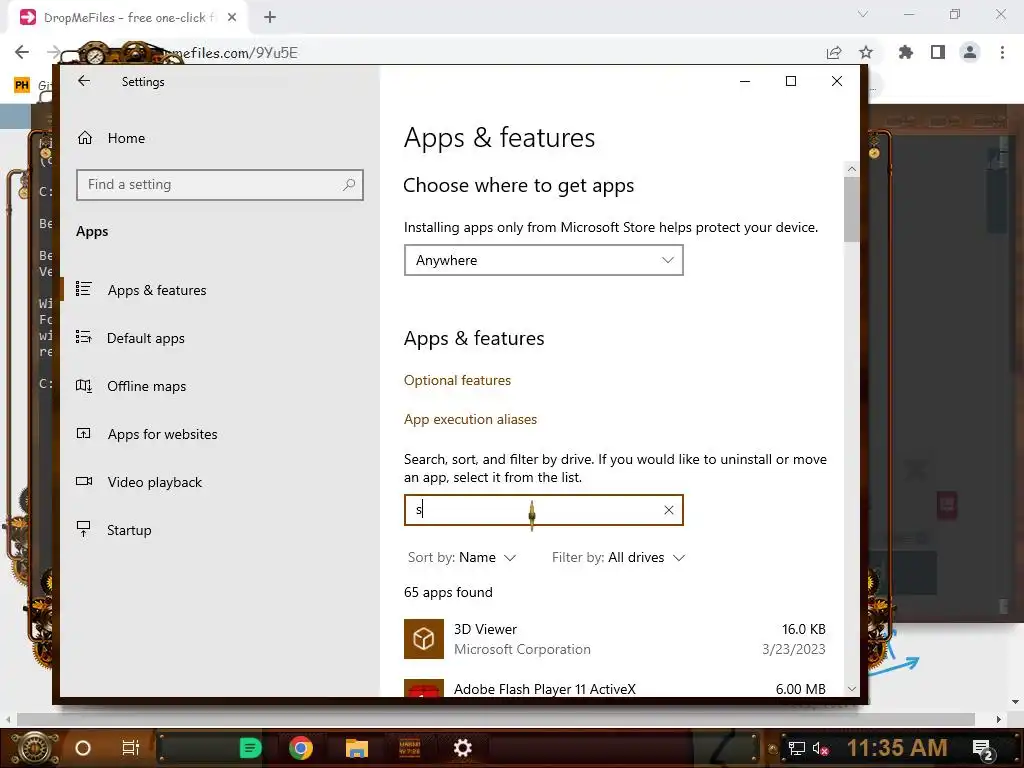Open Apps & features in the sidebar
The width and height of the screenshot is (1024, 768).
(219, 290)
